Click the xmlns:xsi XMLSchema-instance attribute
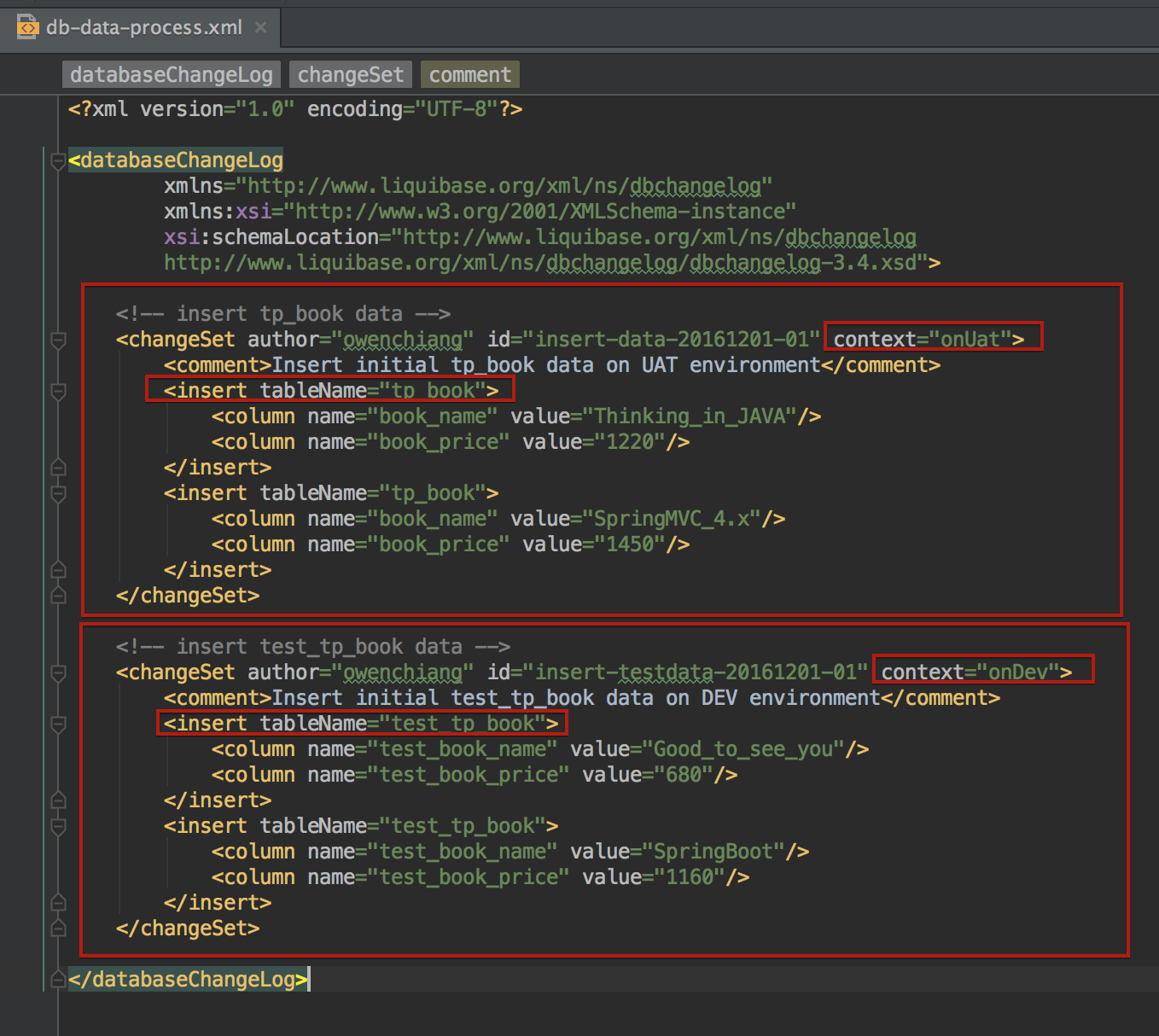The height and width of the screenshot is (1036, 1159). (x=480, y=212)
